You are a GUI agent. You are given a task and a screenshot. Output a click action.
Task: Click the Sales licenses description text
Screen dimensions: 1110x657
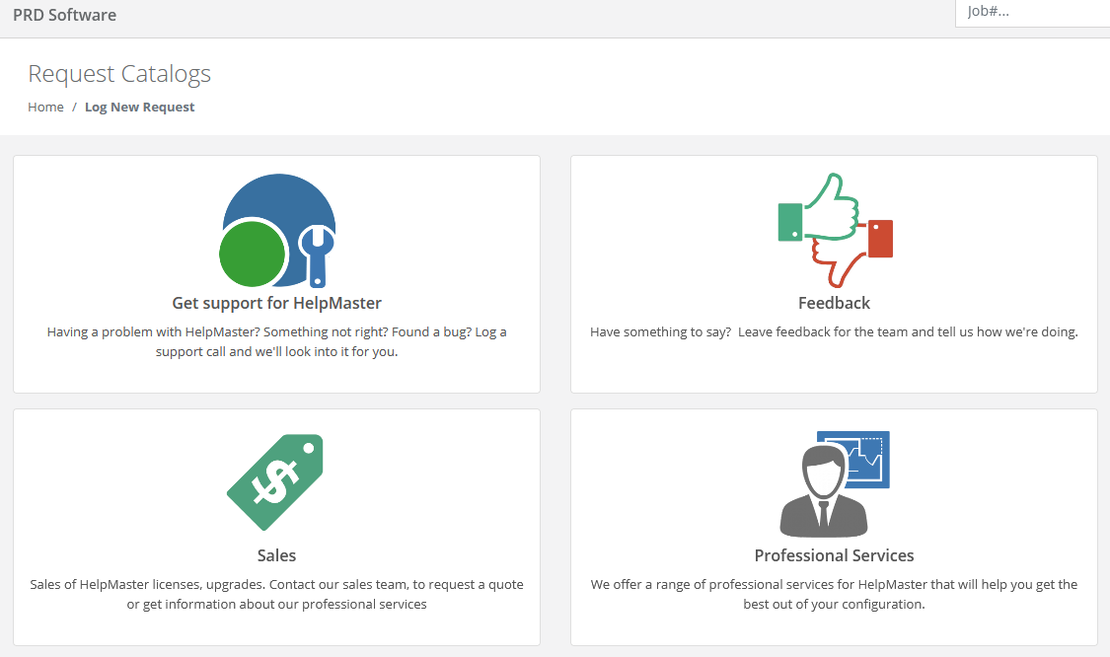tap(277, 594)
